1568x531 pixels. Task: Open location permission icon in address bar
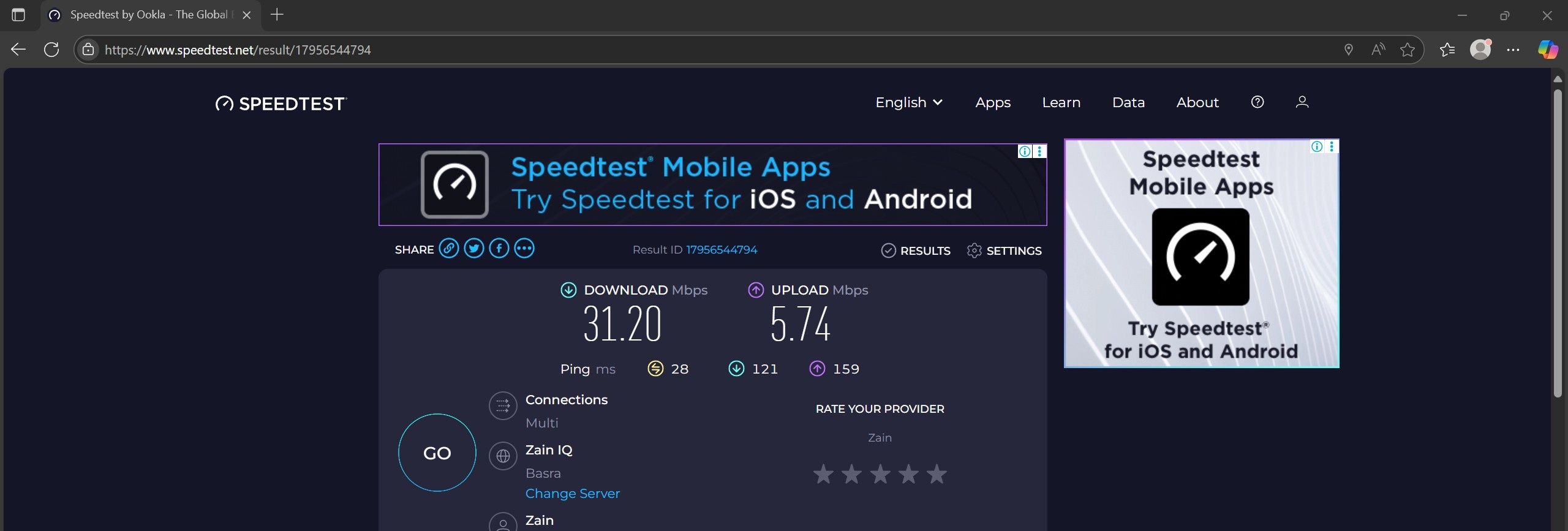[1348, 50]
